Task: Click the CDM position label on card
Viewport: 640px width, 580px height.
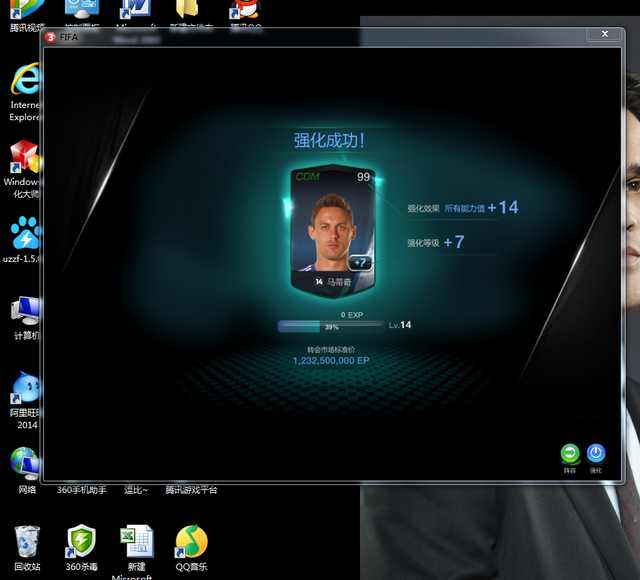Action: pyautogui.click(x=308, y=177)
